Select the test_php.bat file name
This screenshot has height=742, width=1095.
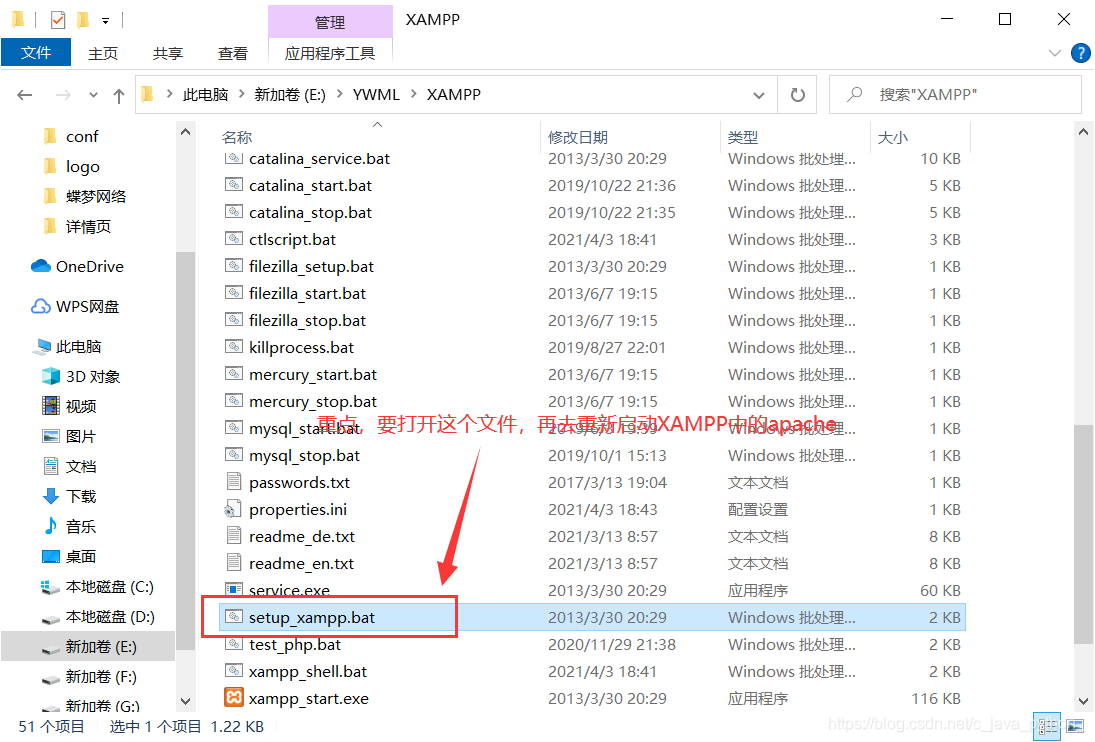click(x=295, y=644)
